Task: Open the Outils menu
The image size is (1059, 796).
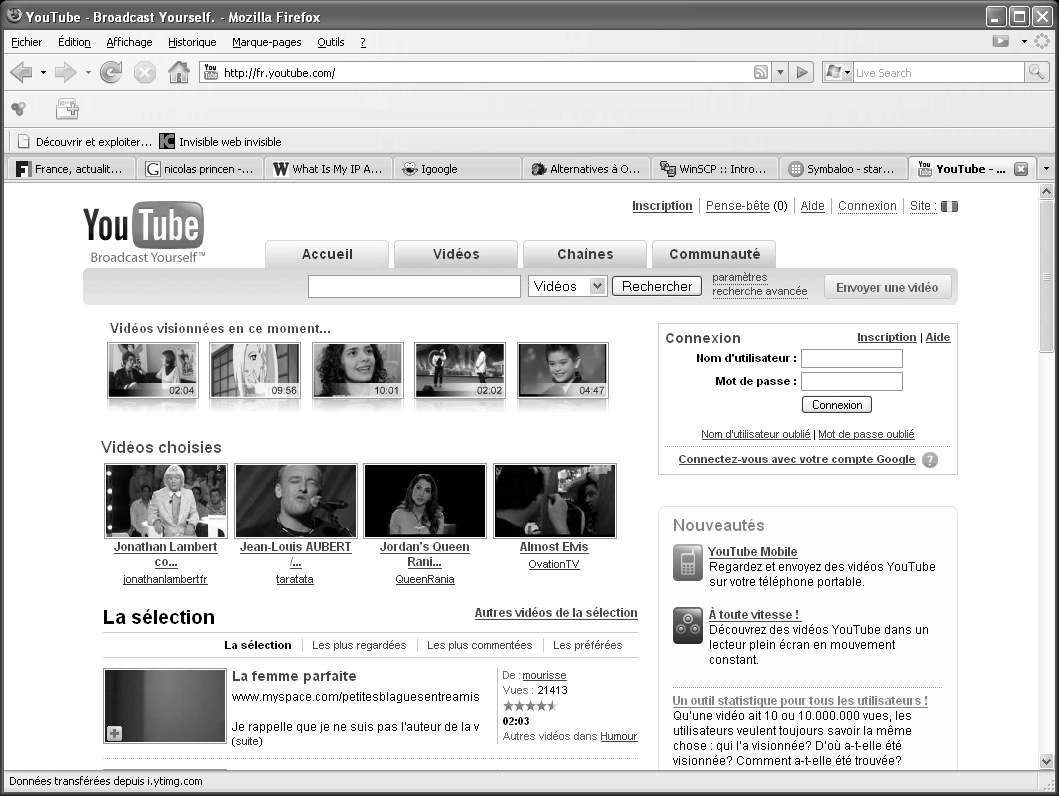Action: pos(331,42)
